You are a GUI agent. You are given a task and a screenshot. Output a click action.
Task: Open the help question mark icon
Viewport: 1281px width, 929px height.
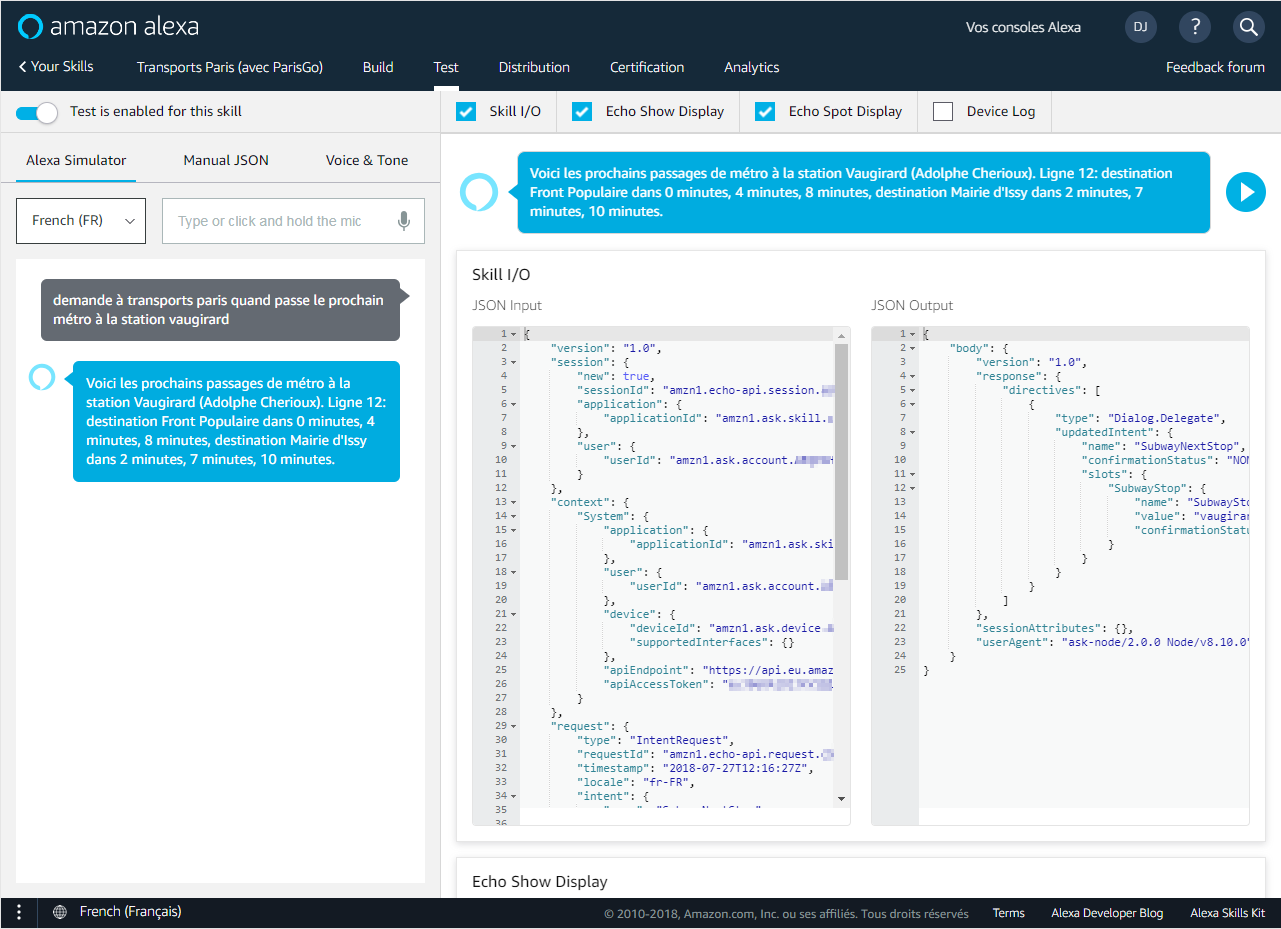click(1195, 27)
